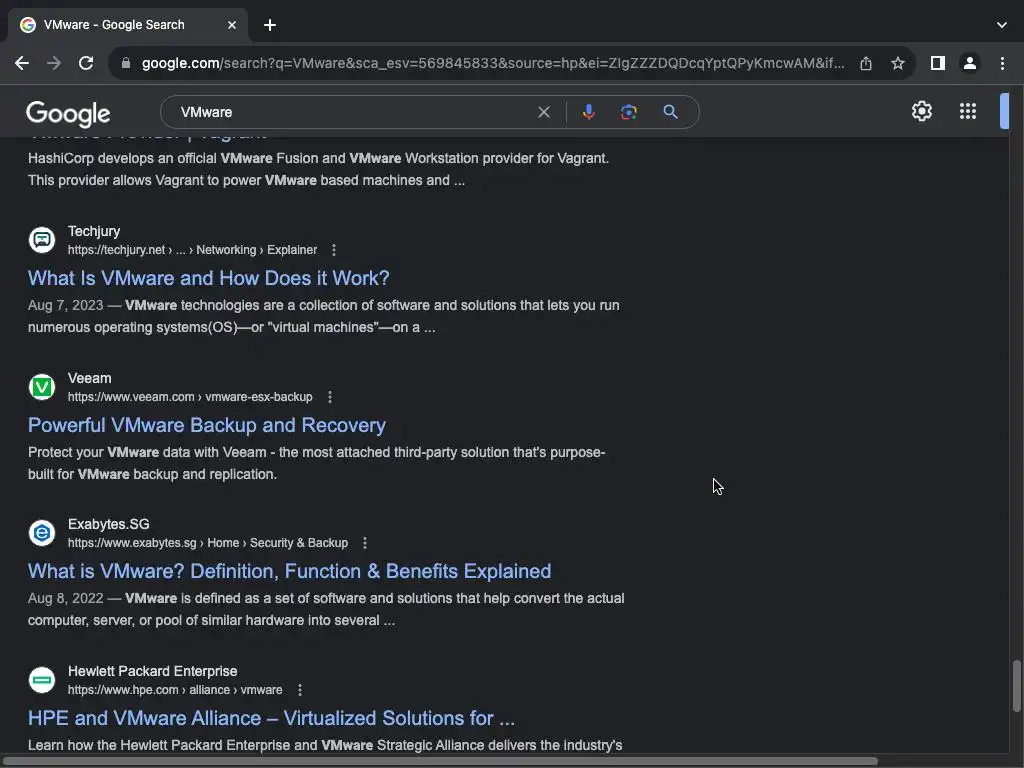
Task: Expand the tab search chevron
Action: 1002,25
